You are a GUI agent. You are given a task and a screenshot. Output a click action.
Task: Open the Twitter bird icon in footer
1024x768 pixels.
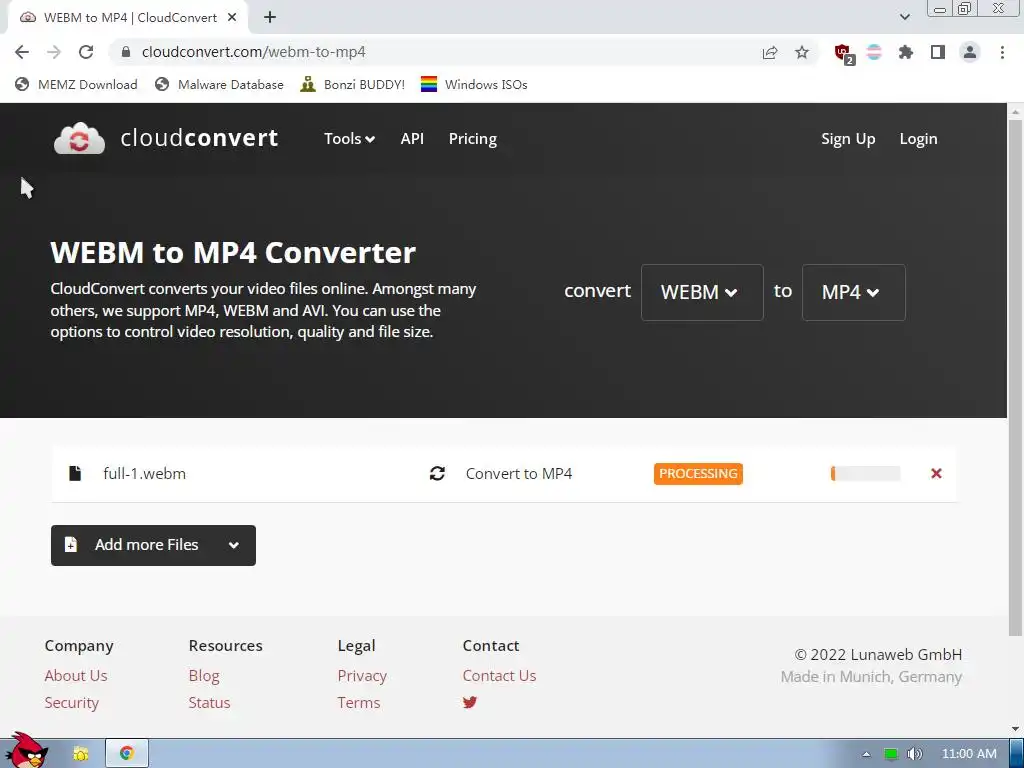[470, 703]
